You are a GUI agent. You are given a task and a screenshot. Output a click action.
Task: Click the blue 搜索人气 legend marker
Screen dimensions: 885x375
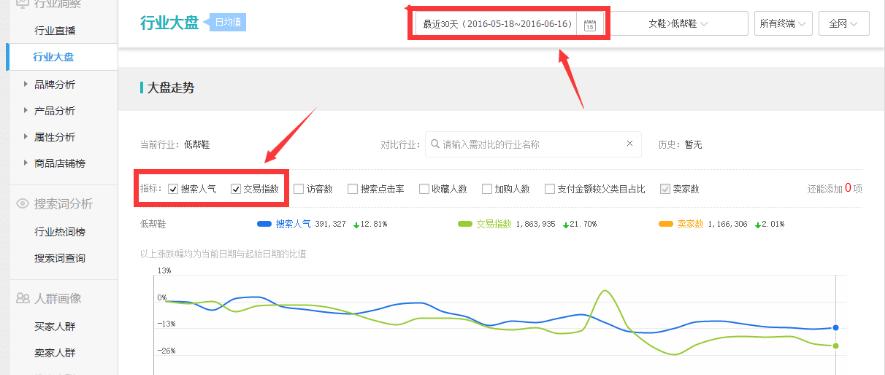click(265, 224)
